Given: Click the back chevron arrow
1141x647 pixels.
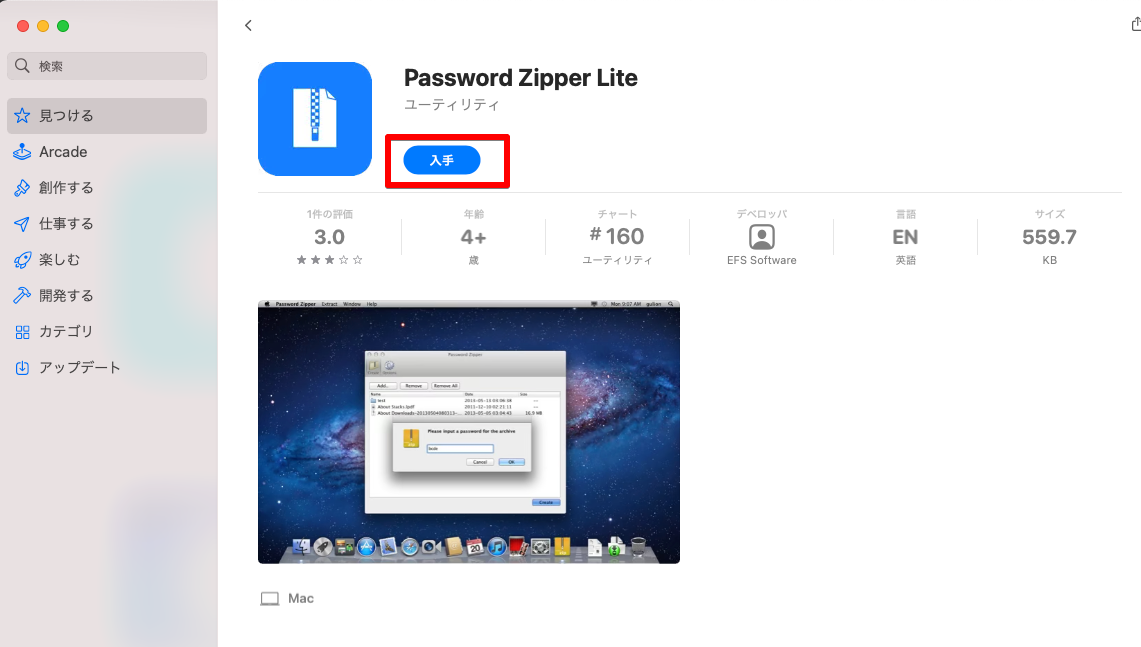Looking at the screenshot, I should tap(248, 25).
